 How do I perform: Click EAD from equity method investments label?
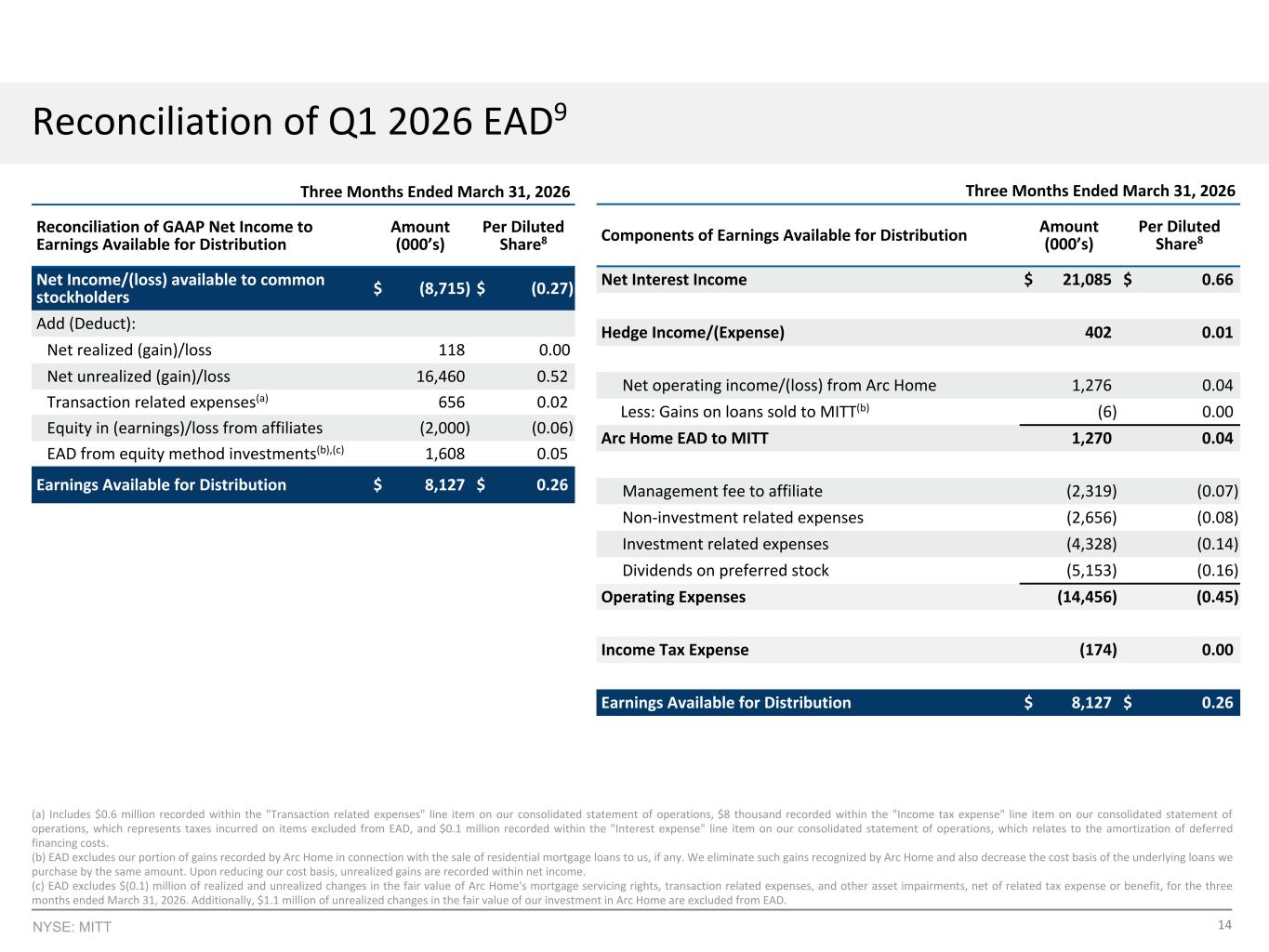pos(195,454)
